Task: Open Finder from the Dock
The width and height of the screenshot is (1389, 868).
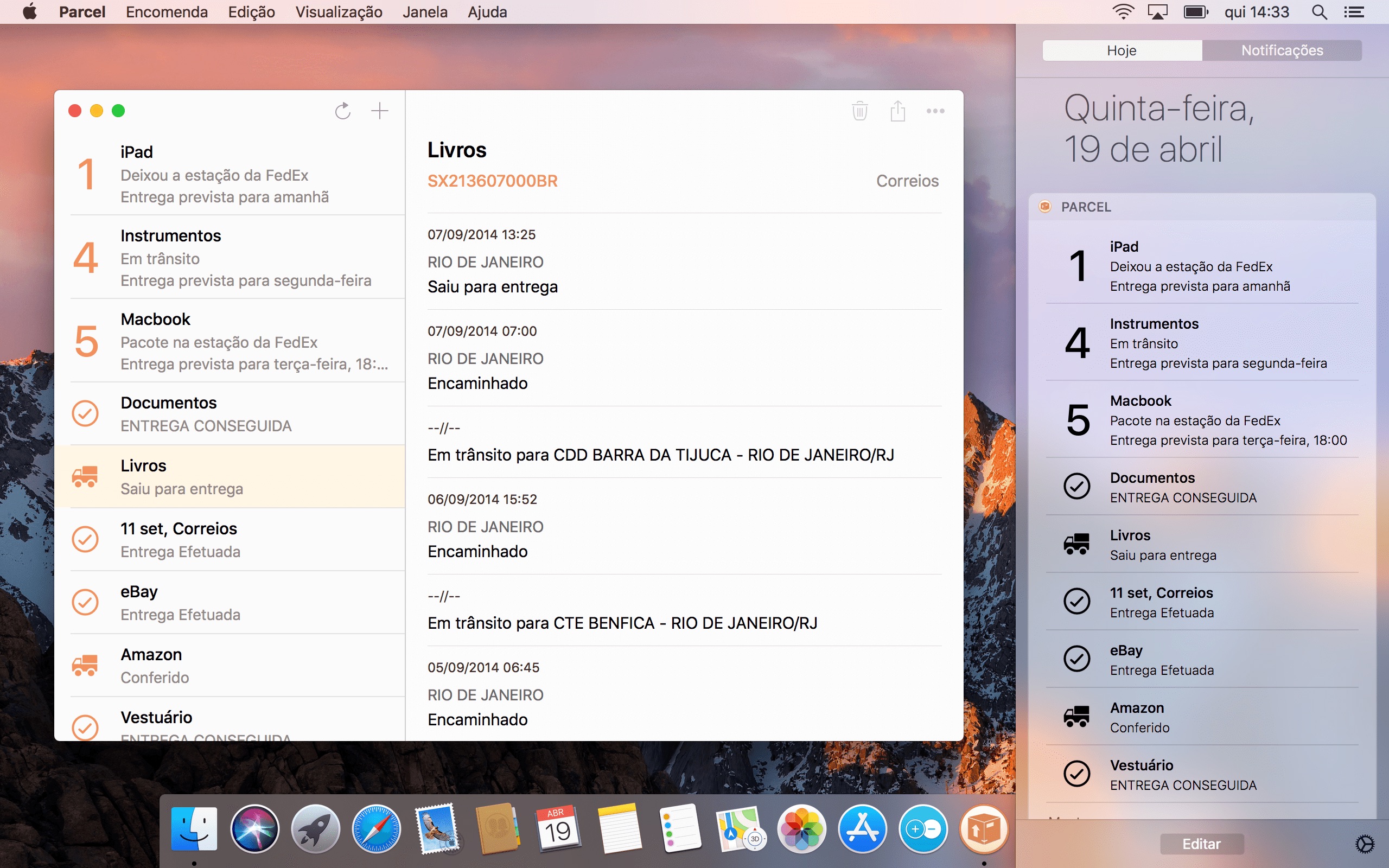Action: pyautogui.click(x=195, y=829)
